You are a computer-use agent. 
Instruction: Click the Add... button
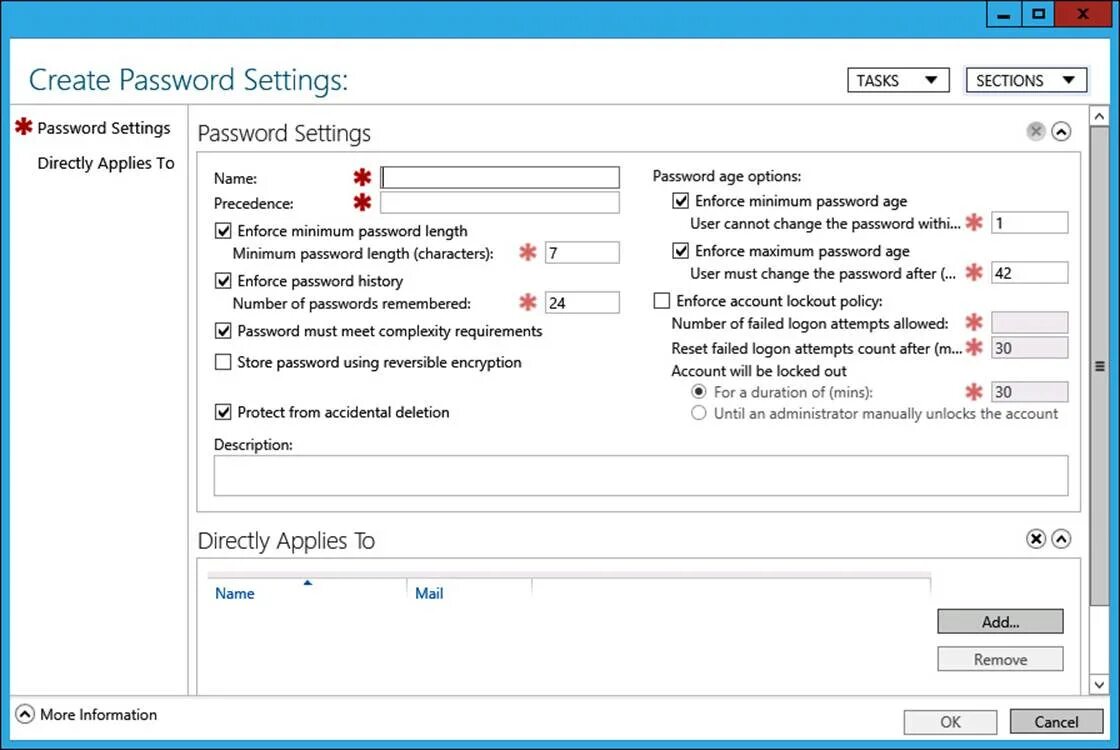(1000, 621)
